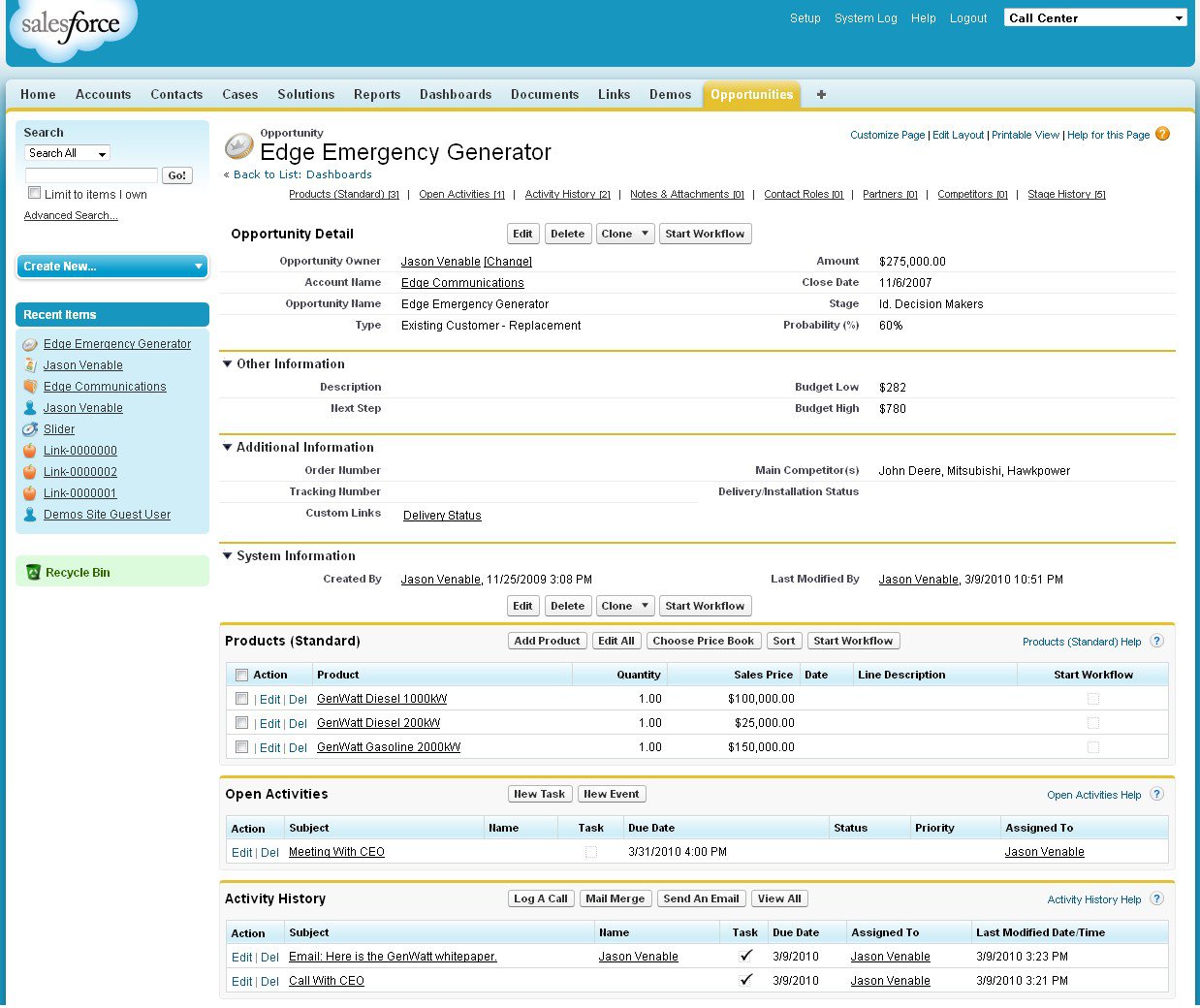
Task: Click the Send An Email button
Action: click(701, 898)
